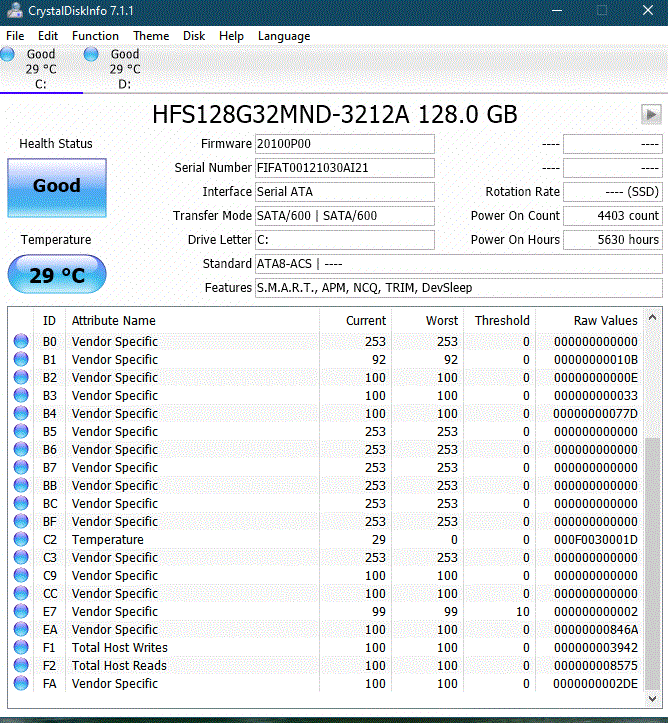
Task: Click the status orb for Temperature attribute C2
Action: 21,540
